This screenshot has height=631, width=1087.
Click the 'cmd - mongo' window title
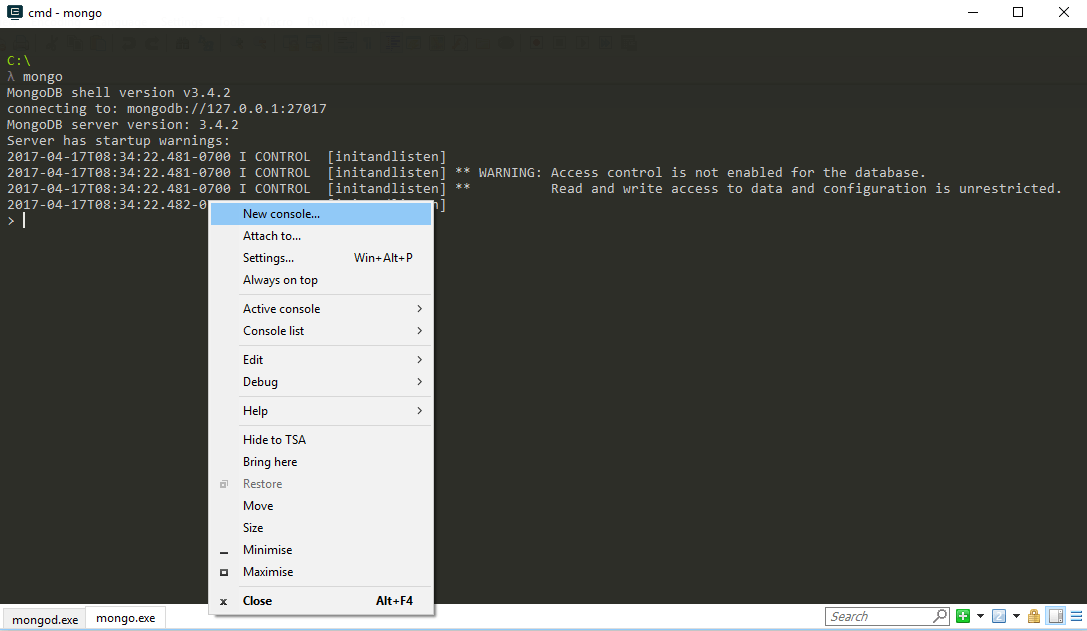pyautogui.click(x=65, y=13)
